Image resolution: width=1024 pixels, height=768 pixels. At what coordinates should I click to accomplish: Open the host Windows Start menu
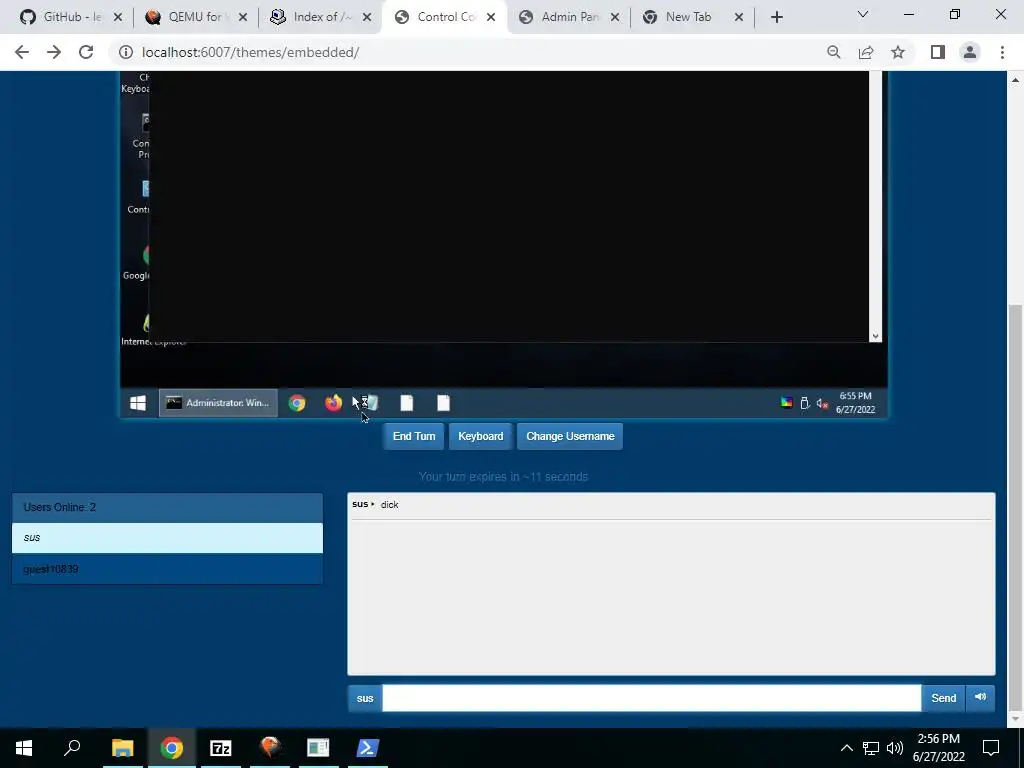pos(24,748)
